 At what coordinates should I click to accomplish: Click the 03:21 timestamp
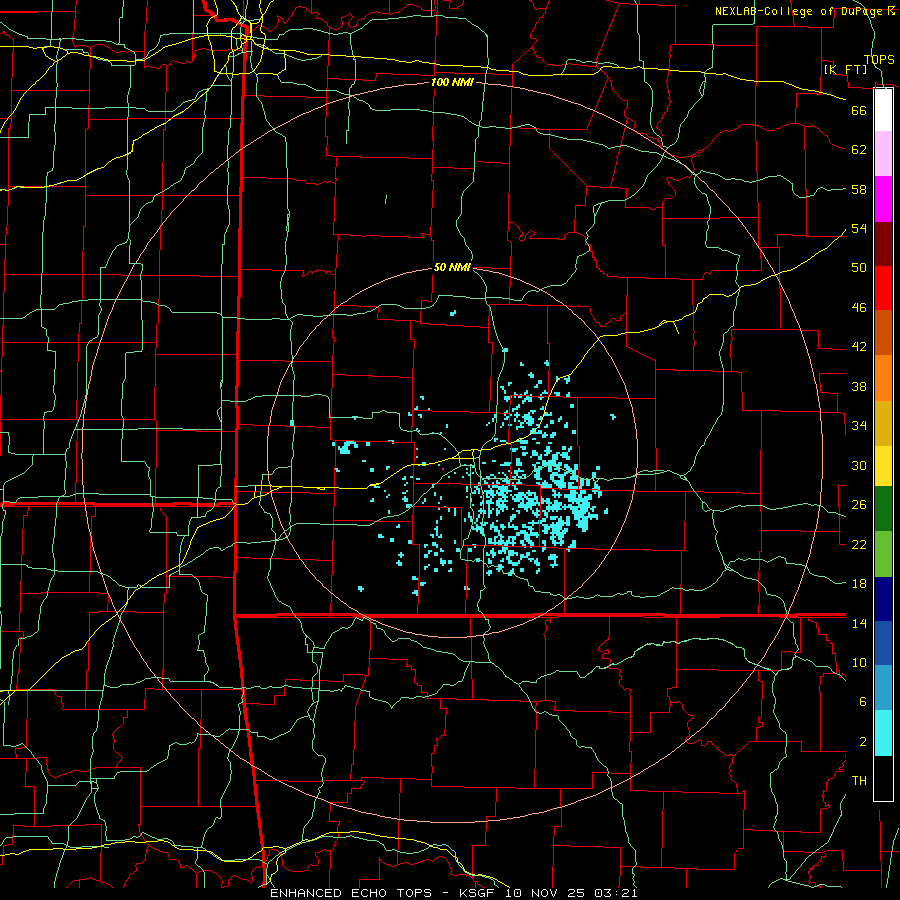[x=616, y=893]
